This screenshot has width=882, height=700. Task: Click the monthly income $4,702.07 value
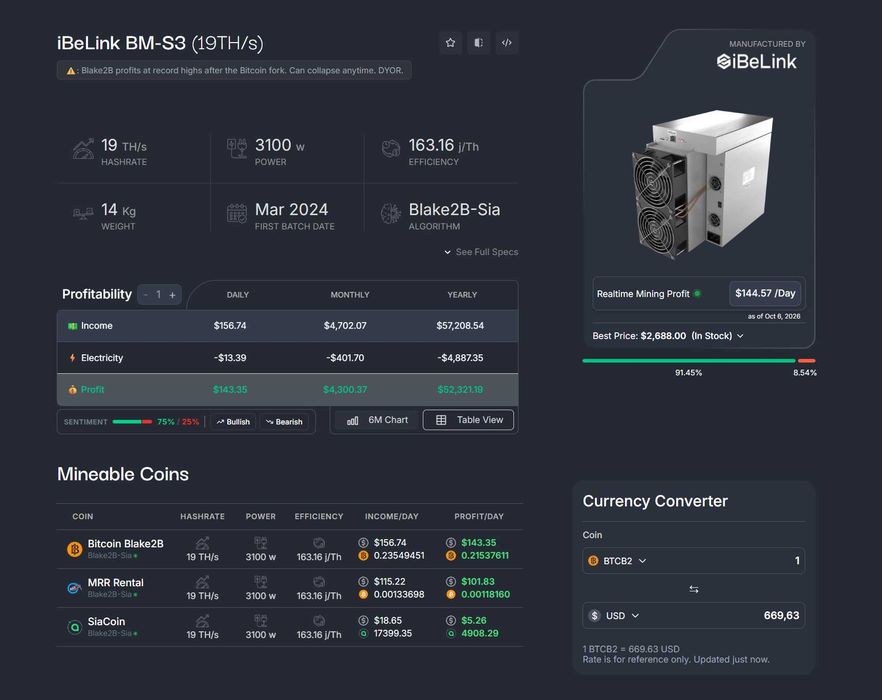(345, 326)
